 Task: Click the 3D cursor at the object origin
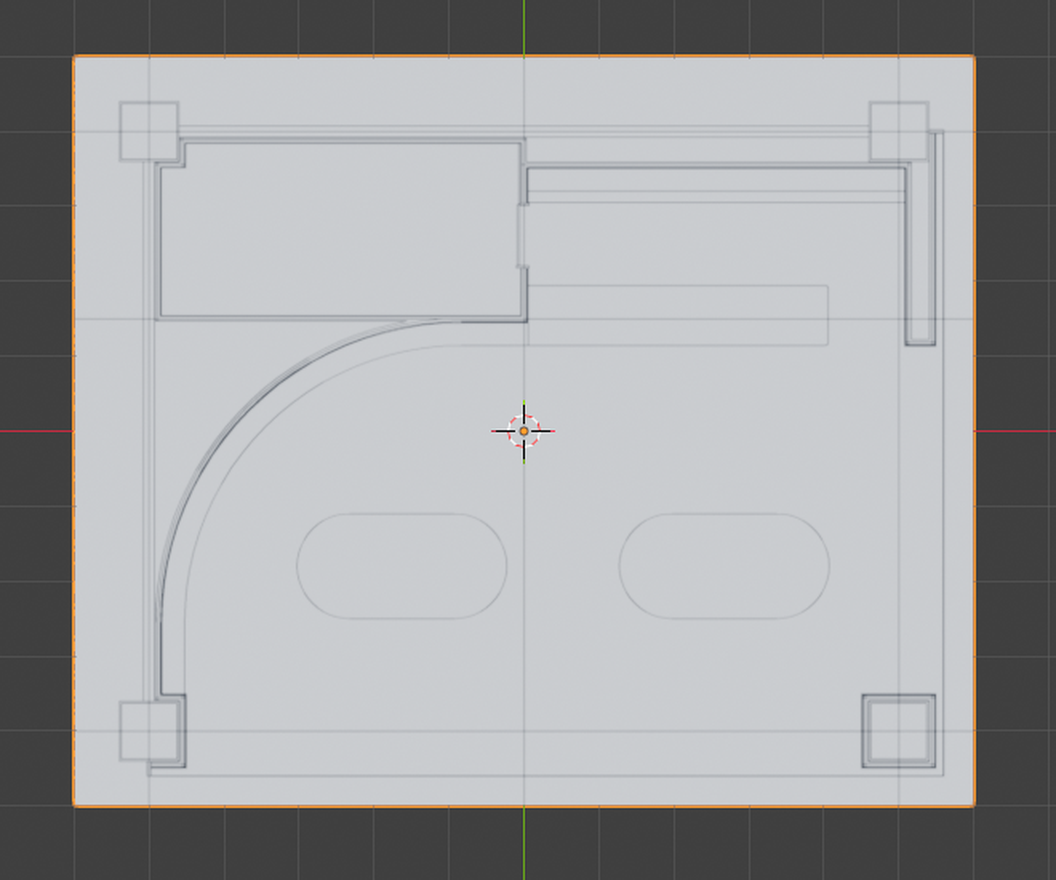[523, 431]
